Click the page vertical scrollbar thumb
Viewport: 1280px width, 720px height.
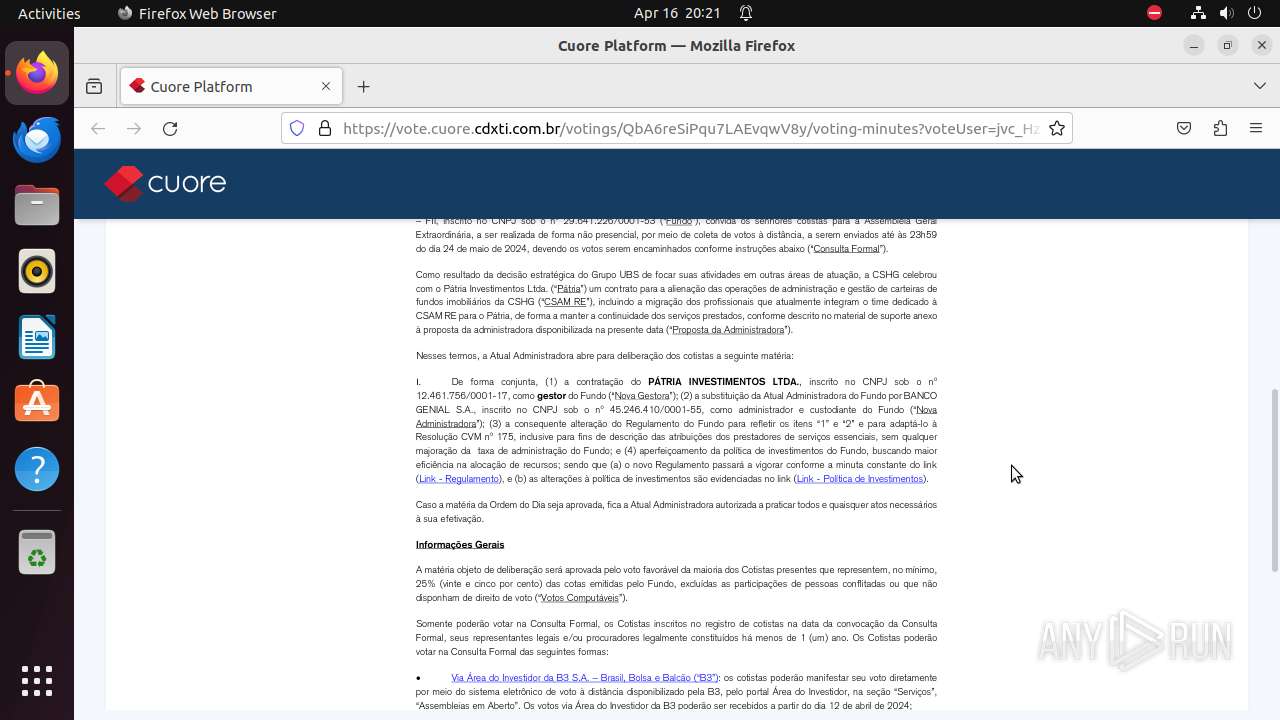pos(1274,480)
